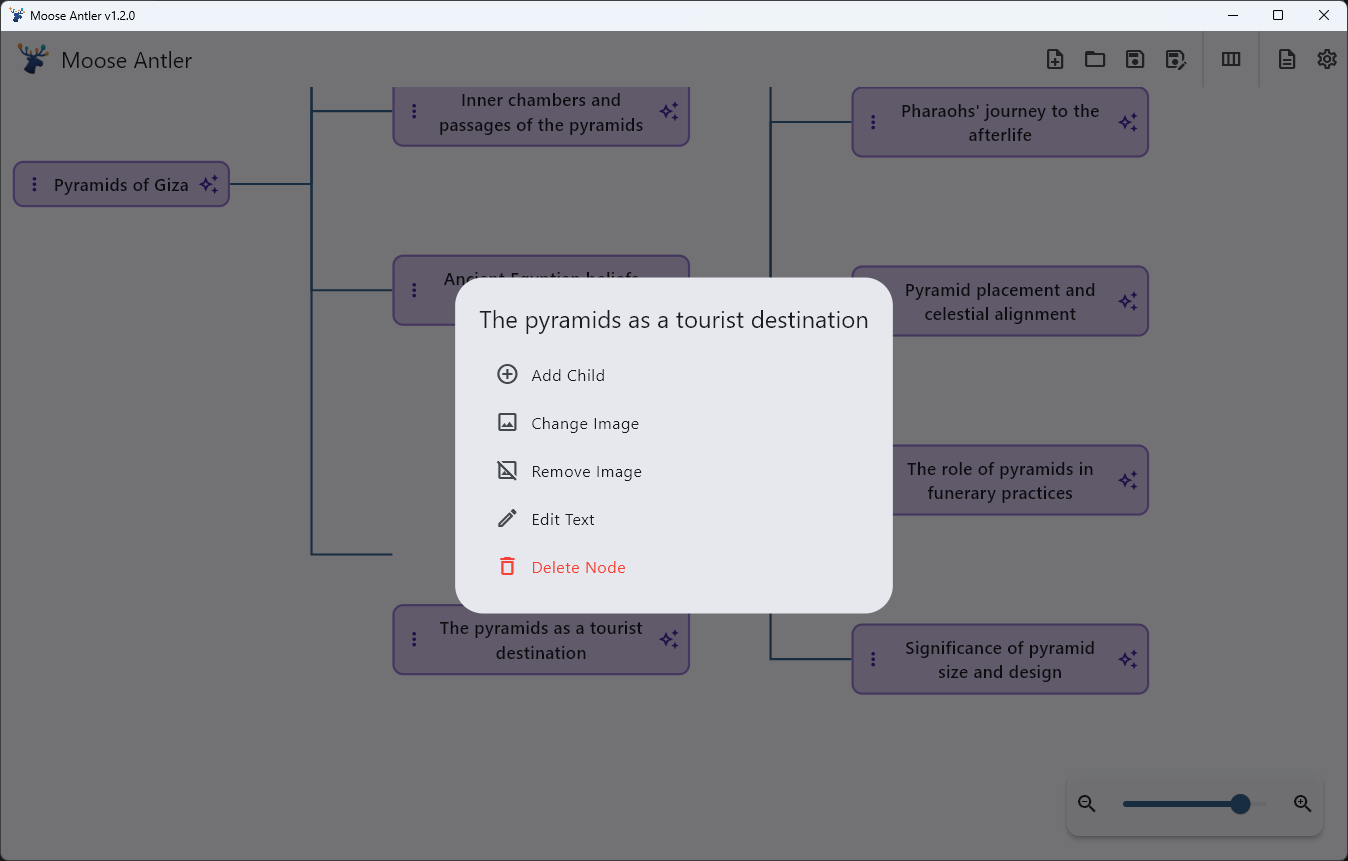
Task: Click AI sparkle on funerary practices node
Action: pos(1128,480)
